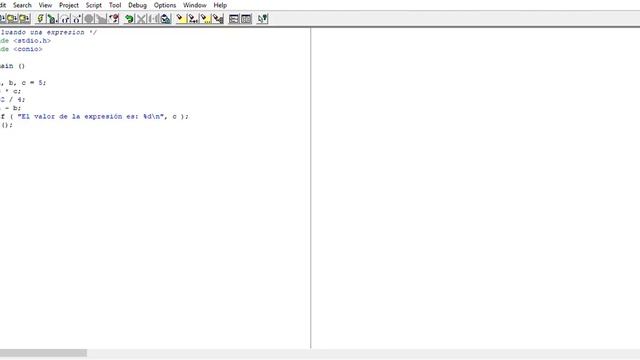Open the Script menu
The width and height of the screenshot is (640, 360).
tap(93, 5)
